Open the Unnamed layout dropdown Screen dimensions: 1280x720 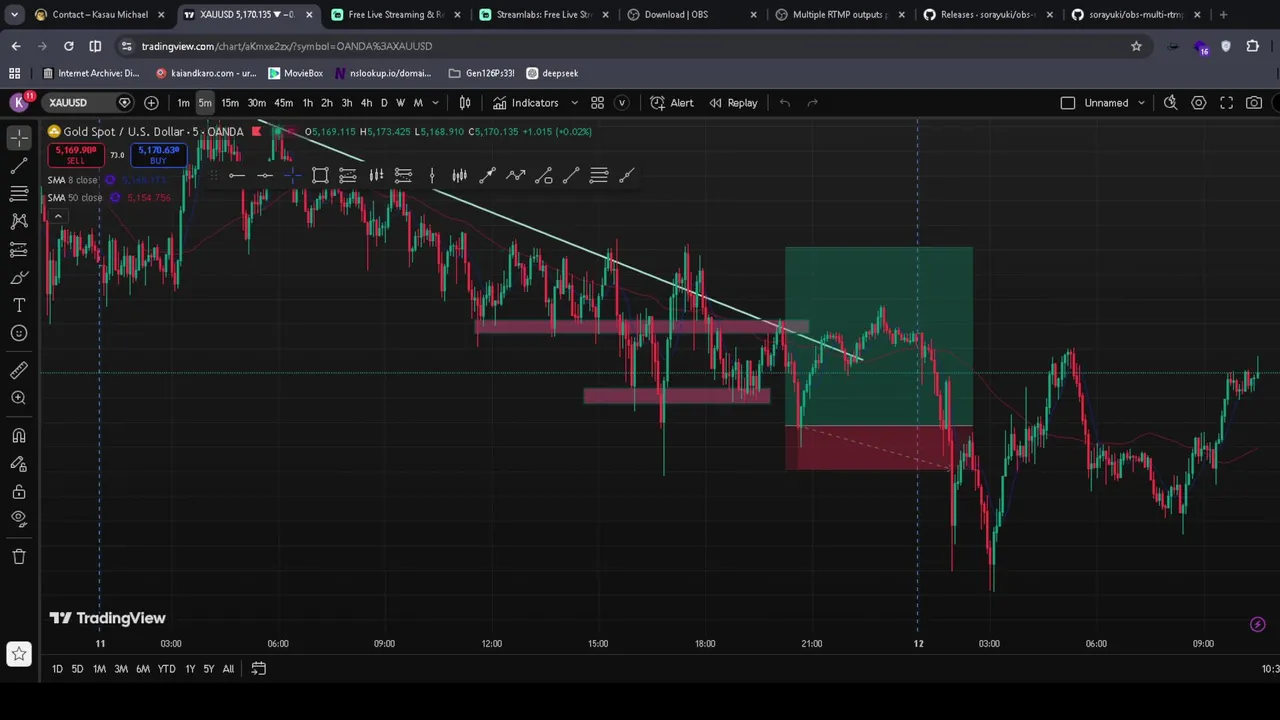click(1115, 103)
